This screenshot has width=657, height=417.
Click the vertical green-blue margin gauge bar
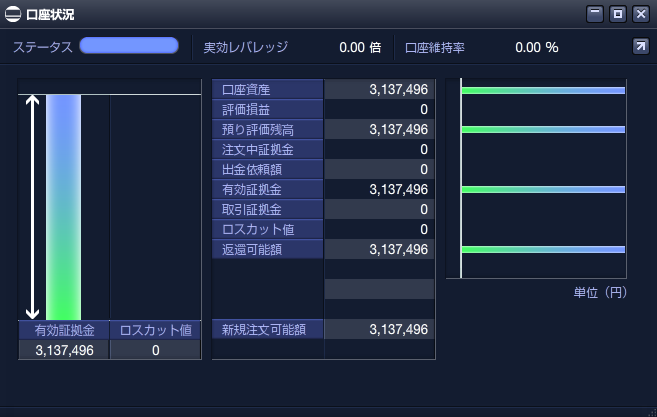click(x=64, y=207)
